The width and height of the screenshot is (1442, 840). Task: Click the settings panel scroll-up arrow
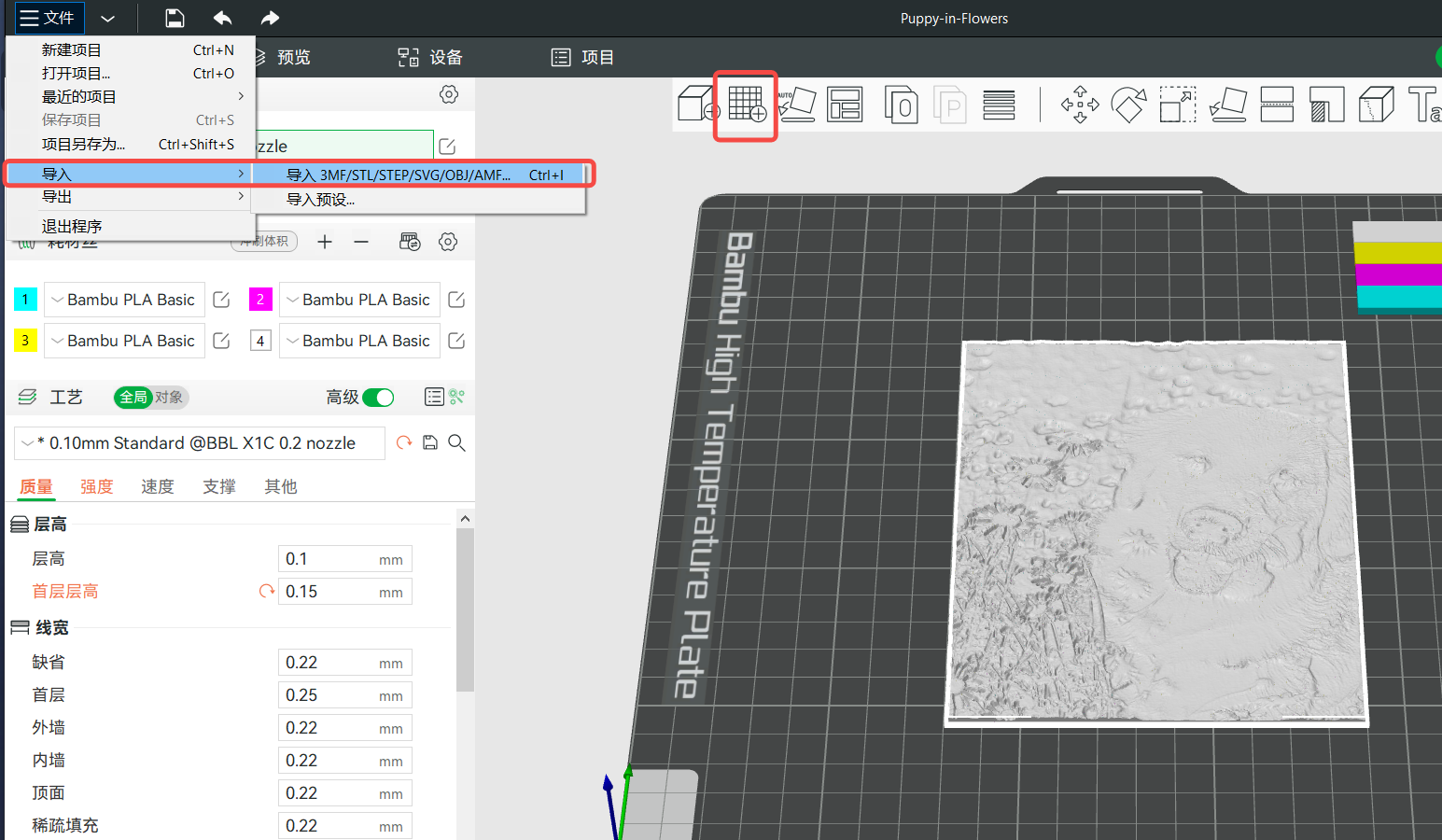pyautogui.click(x=465, y=519)
